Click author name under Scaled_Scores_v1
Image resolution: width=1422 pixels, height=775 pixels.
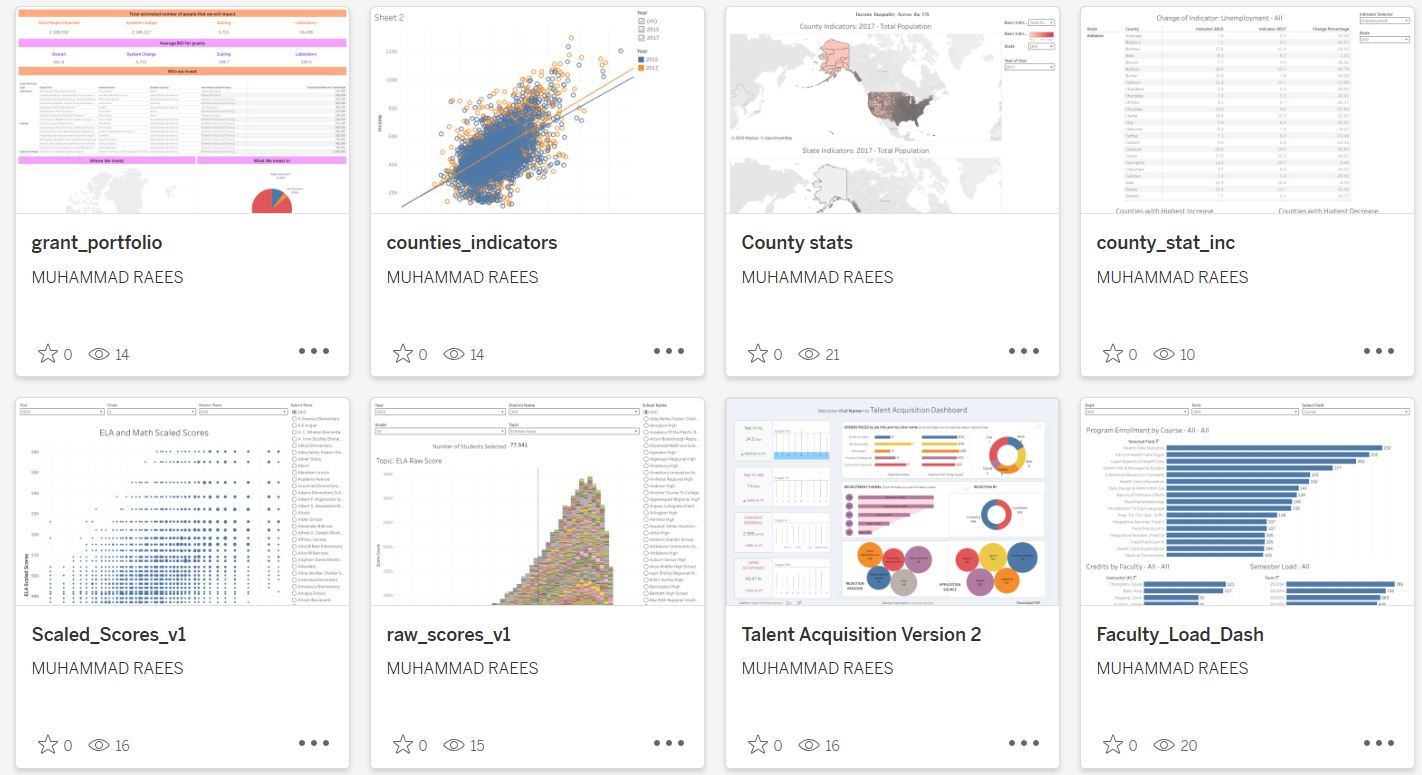[107, 668]
